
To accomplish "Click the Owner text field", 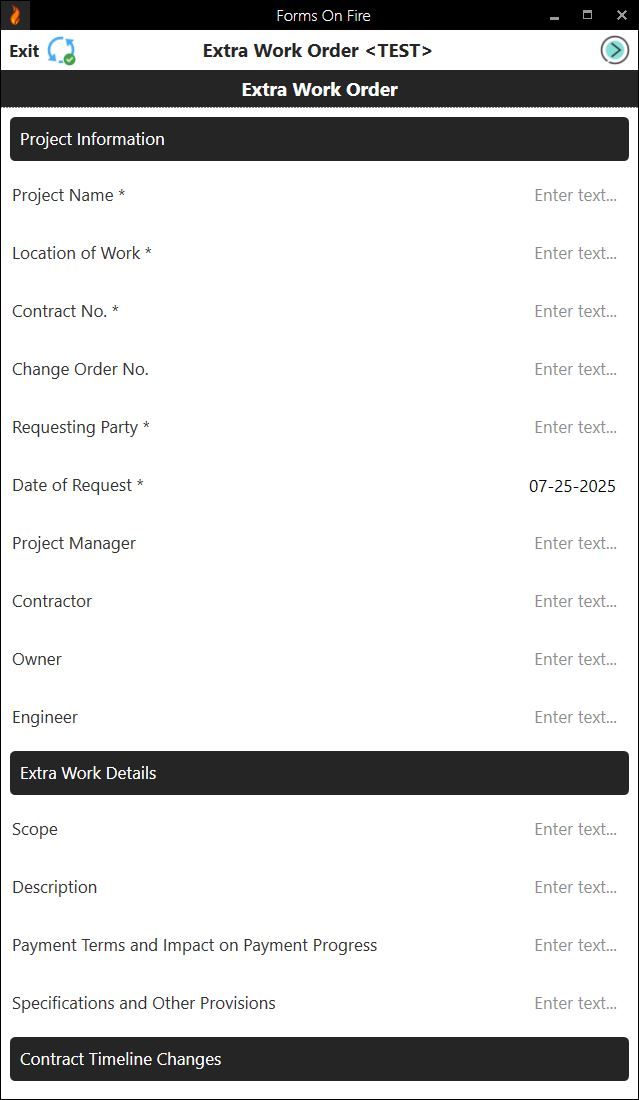I will click(575, 659).
